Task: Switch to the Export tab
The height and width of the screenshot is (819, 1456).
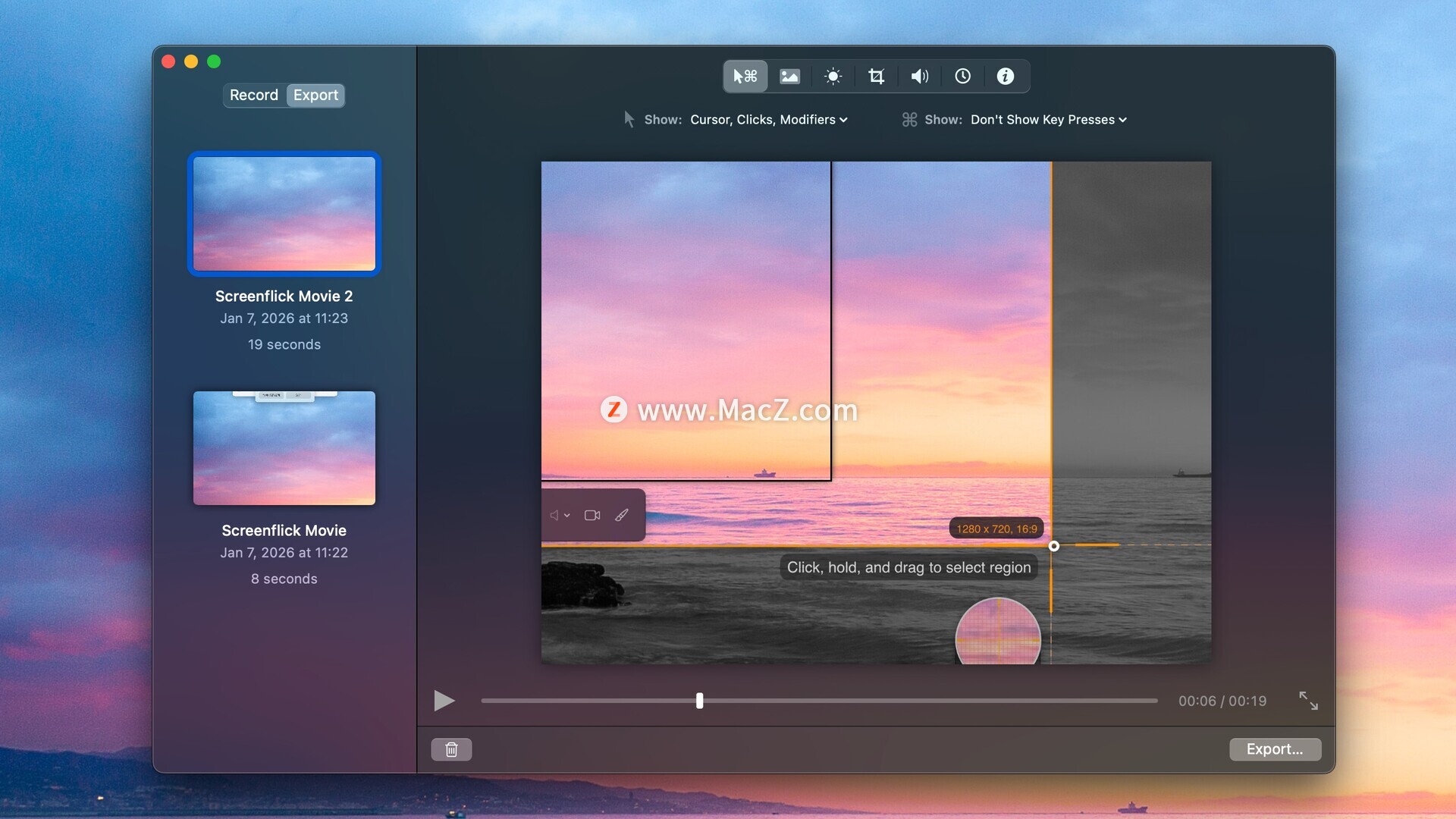Action: (315, 95)
